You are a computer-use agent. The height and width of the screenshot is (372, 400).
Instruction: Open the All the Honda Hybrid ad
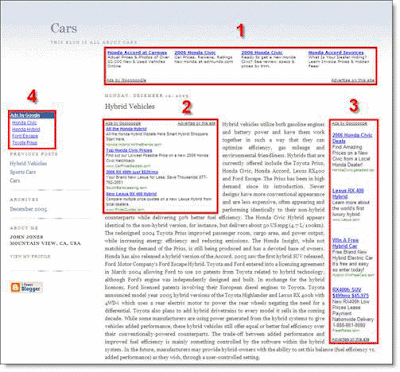coord(126,129)
